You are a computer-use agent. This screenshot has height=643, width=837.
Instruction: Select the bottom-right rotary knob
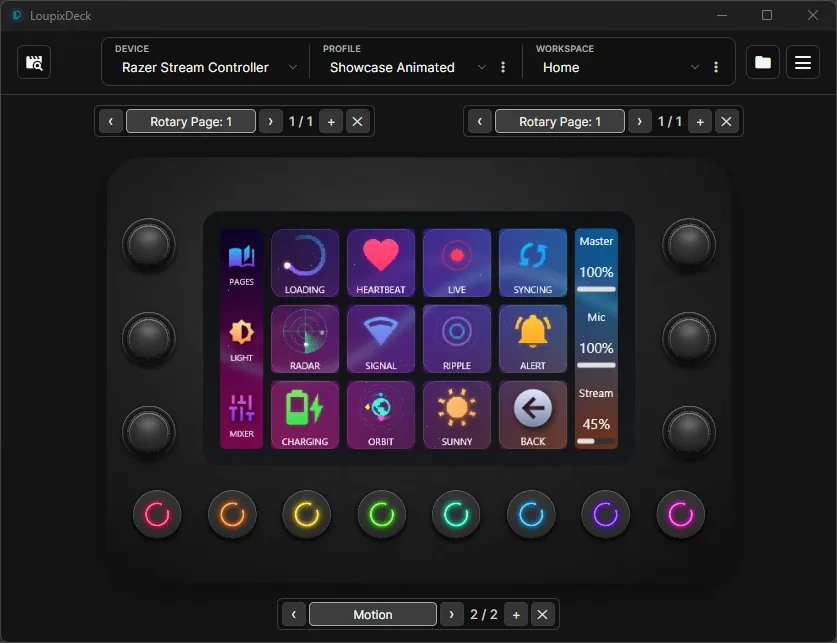(x=689, y=432)
